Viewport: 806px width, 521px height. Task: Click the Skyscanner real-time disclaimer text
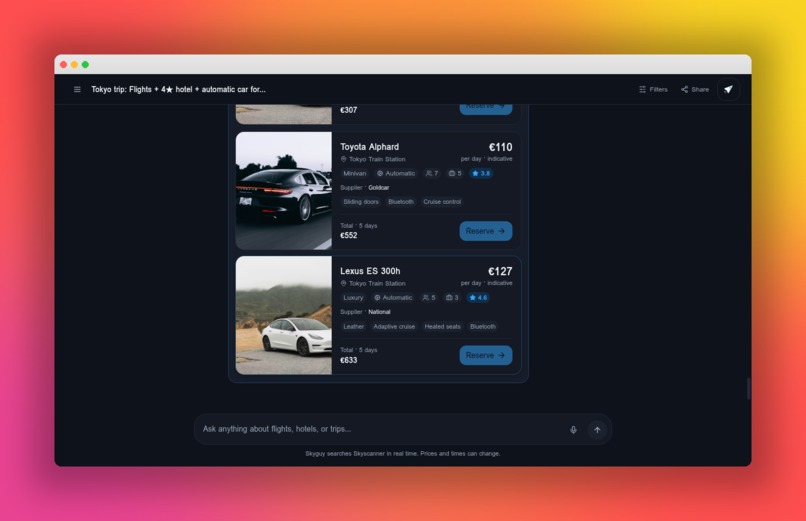click(402, 454)
